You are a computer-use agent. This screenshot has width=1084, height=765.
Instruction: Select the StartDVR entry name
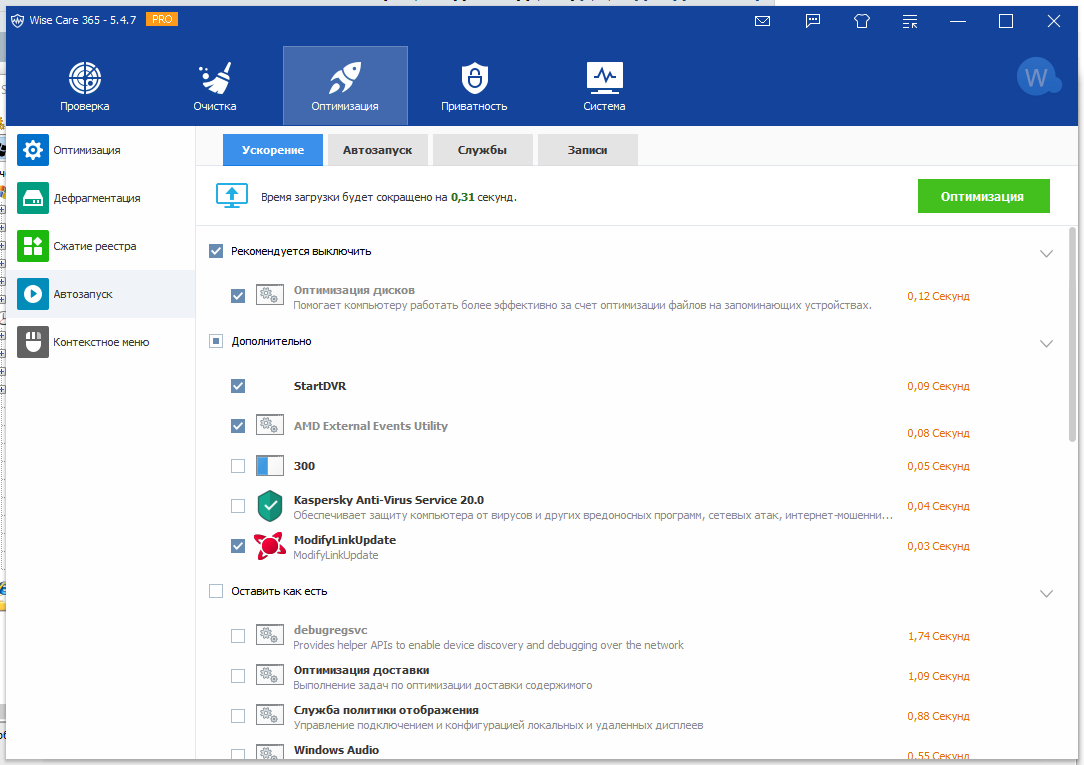coord(319,386)
